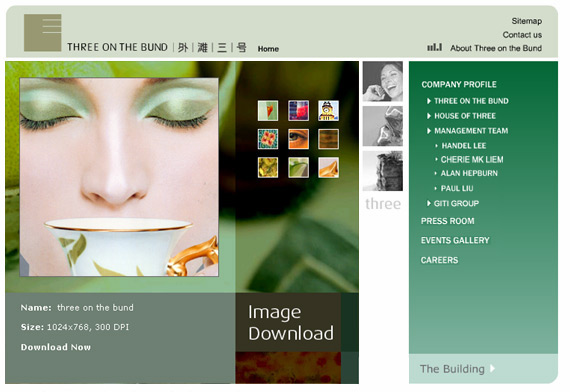
Task: Select the brown wood texture thumbnail
Action: click(329, 139)
